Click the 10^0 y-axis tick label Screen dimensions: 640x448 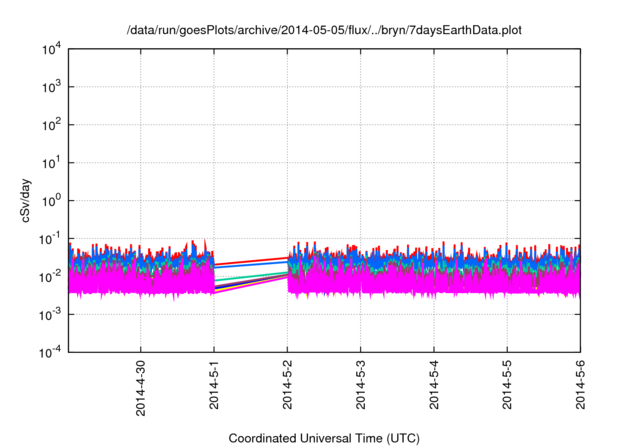51,201
